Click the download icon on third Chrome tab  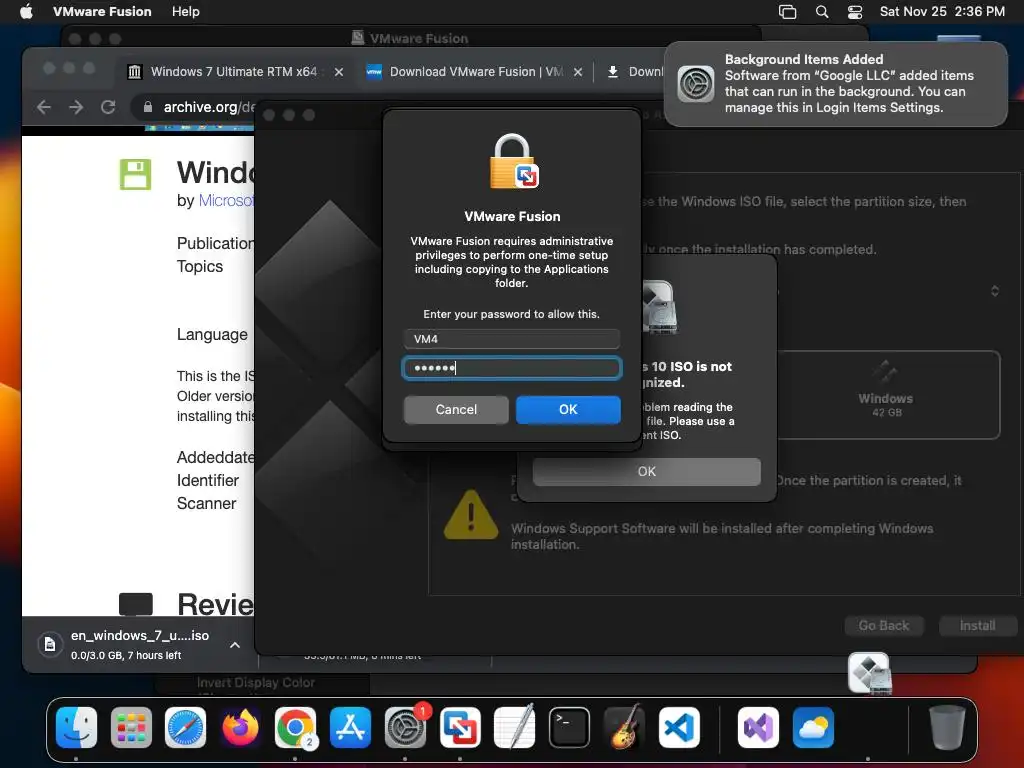click(x=613, y=72)
